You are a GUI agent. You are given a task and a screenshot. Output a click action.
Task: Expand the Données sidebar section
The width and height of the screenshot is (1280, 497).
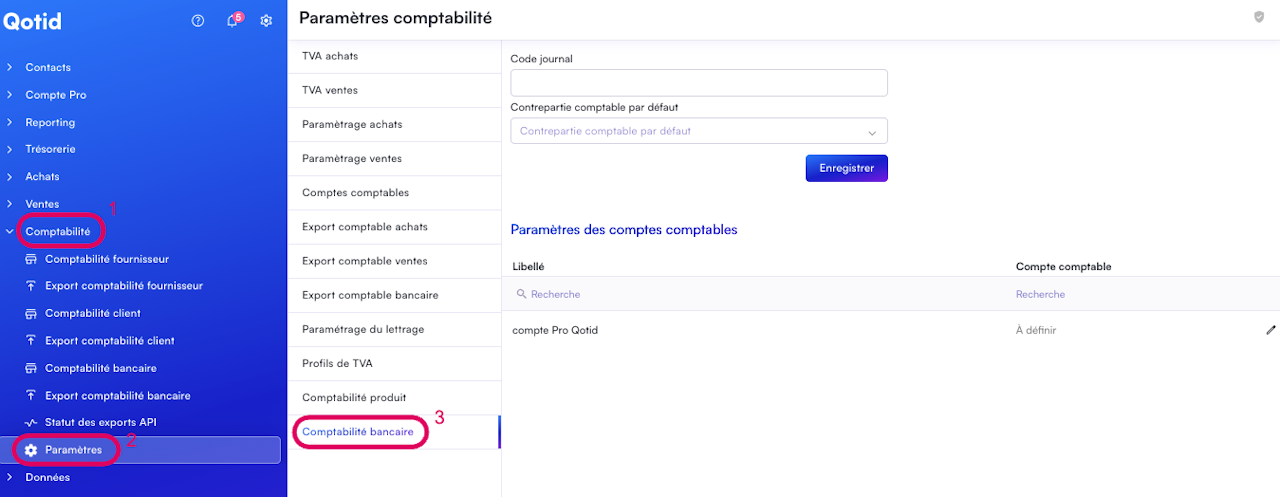pos(47,477)
